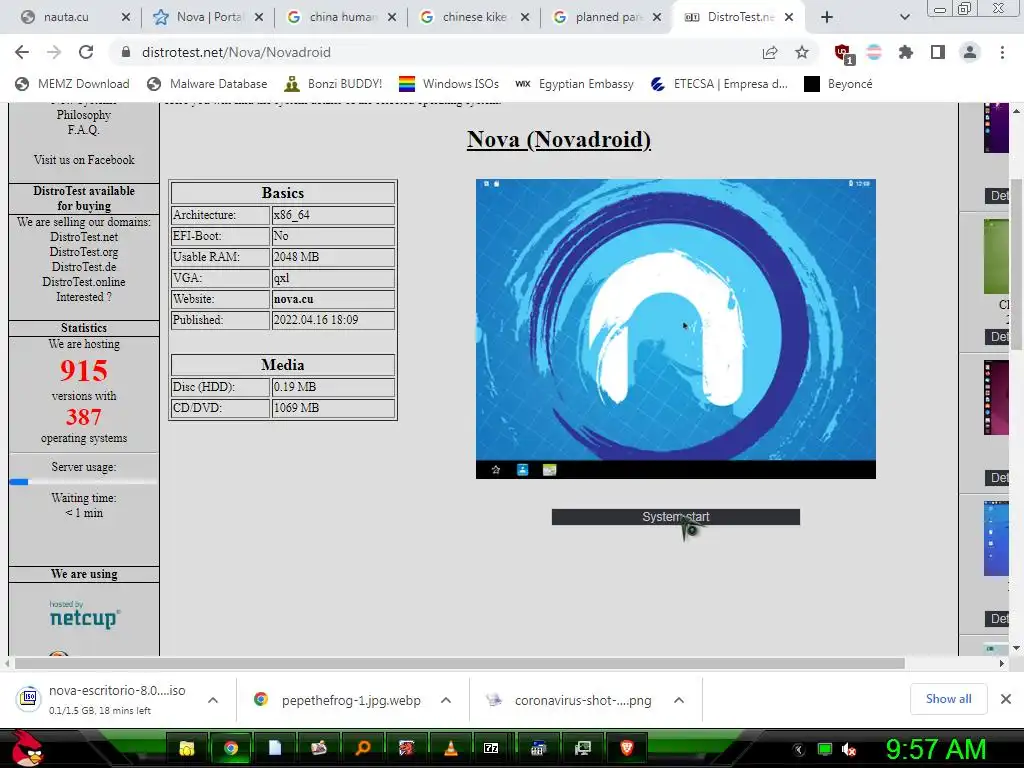Image resolution: width=1024 pixels, height=768 pixels.
Task: Expand nova-escritorio iso download options
Action: (x=213, y=700)
